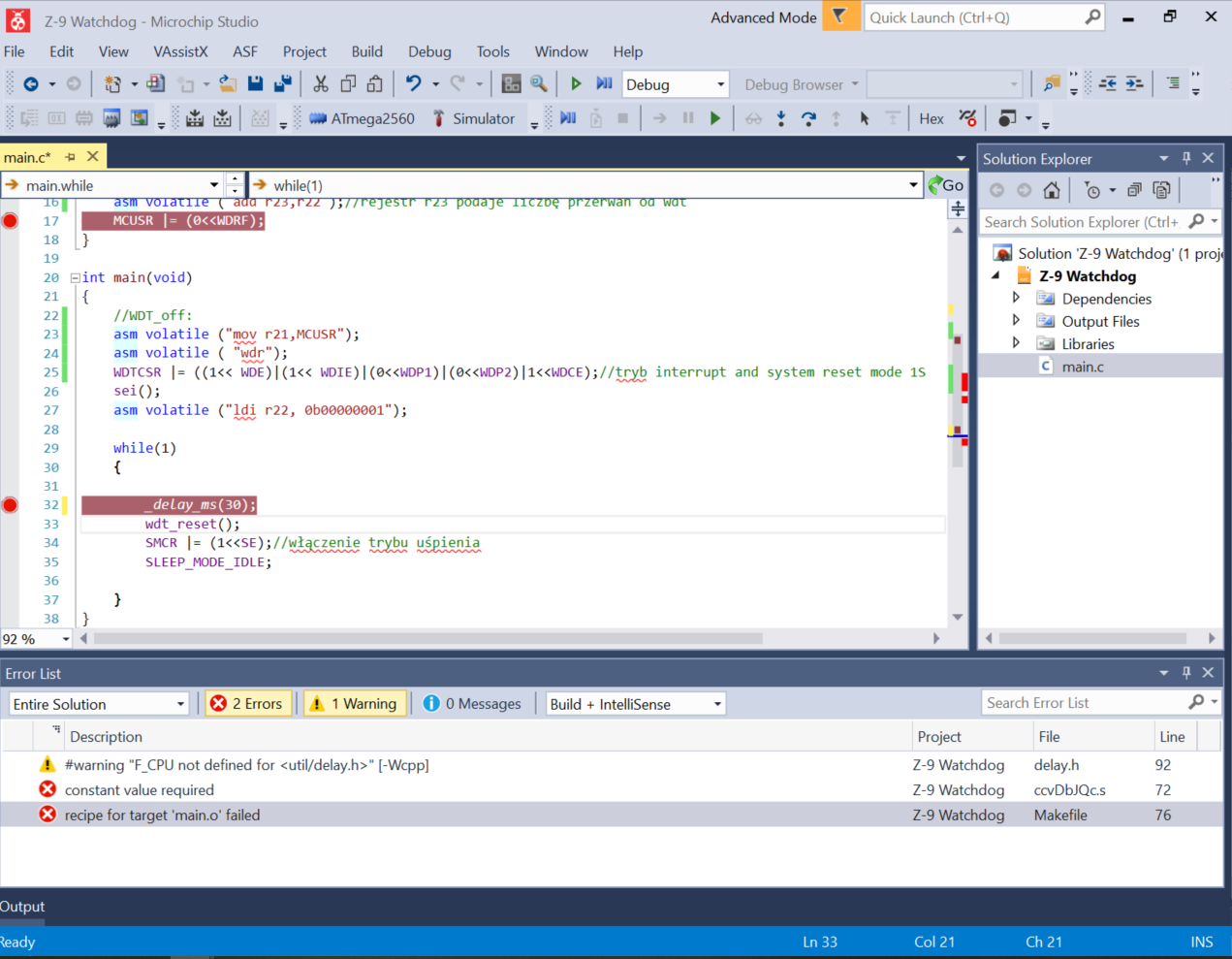
Task: Expand the Dependencies tree node
Action: (x=1016, y=298)
